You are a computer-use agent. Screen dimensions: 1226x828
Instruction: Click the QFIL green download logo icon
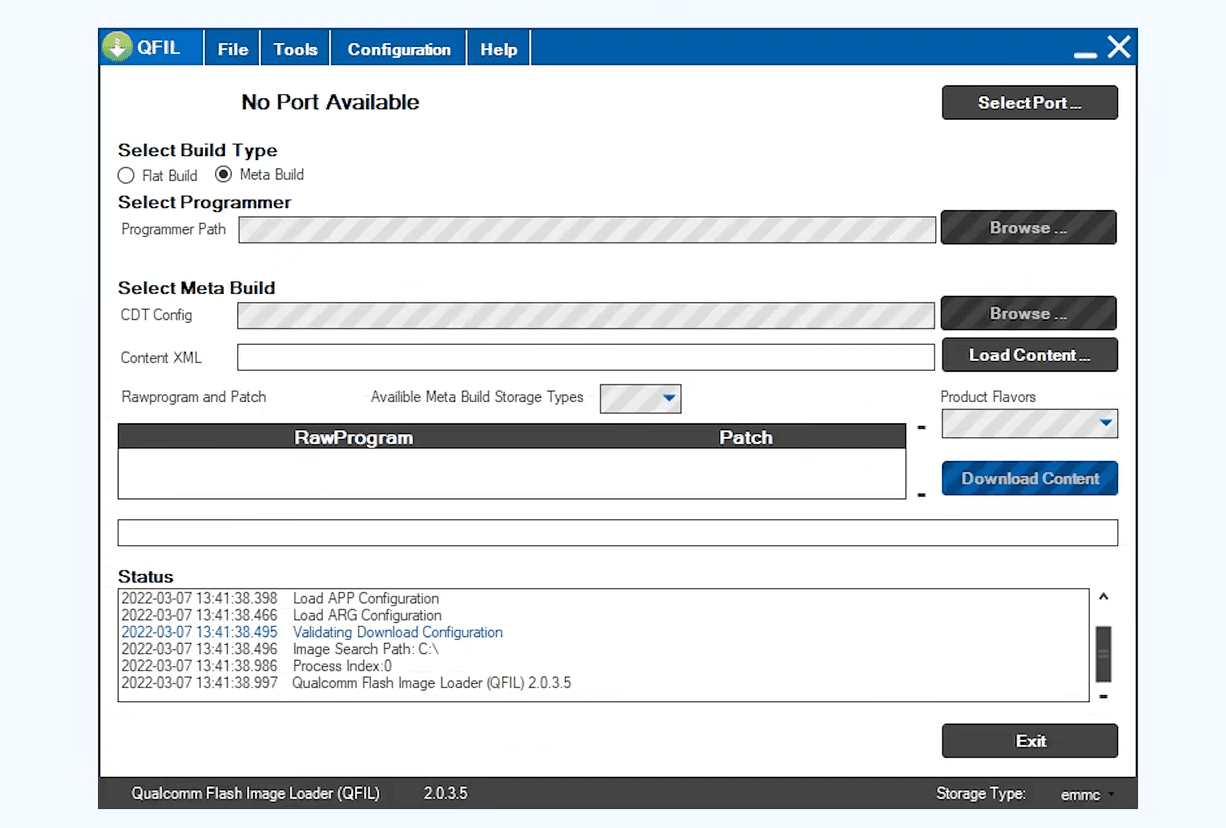tap(117, 48)
